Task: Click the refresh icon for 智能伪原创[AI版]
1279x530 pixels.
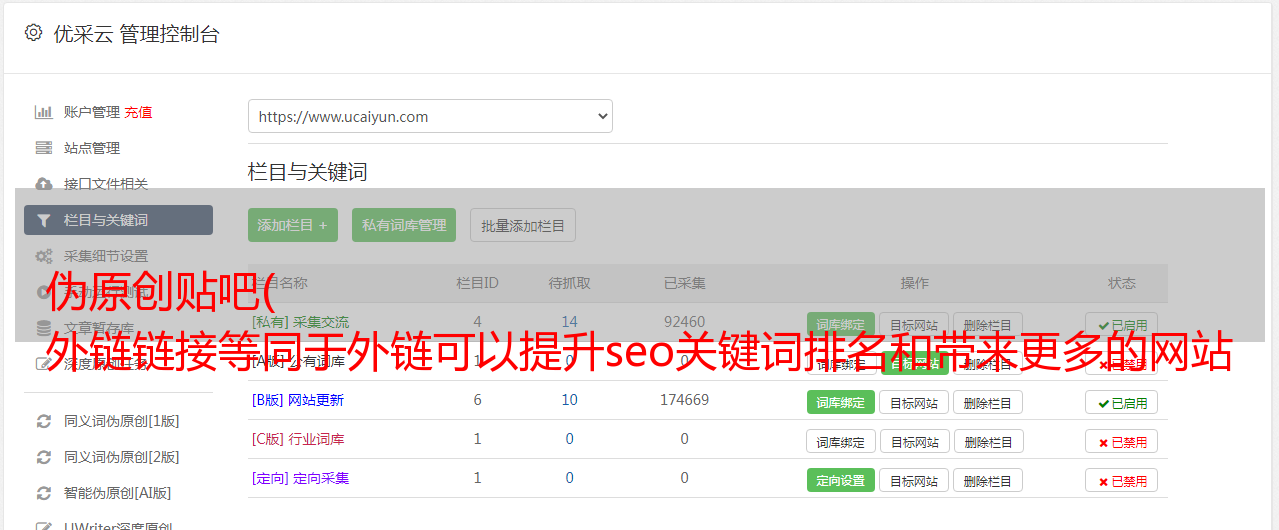Action: point(44,493)
